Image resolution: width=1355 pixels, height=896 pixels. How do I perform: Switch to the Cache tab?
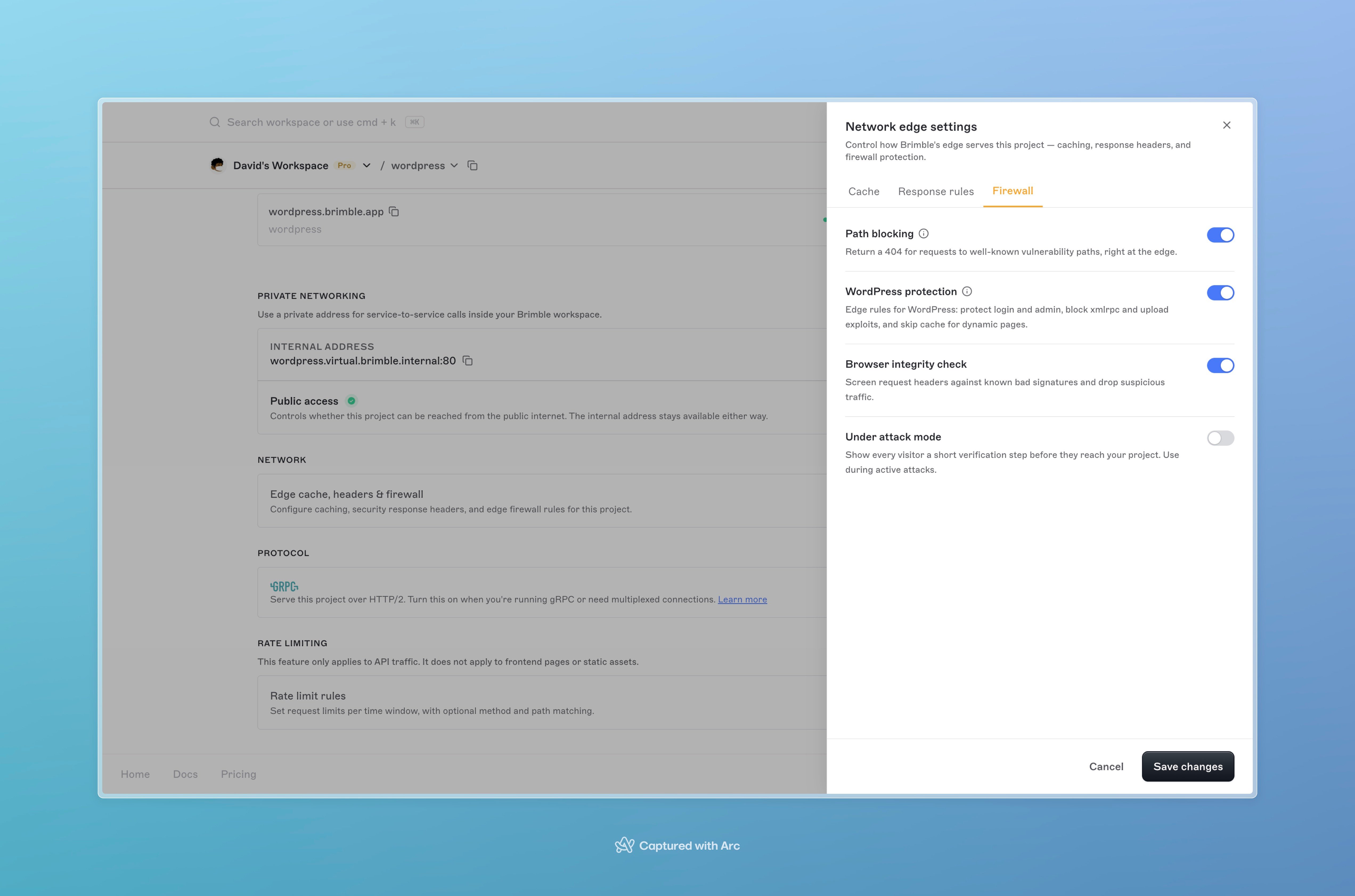(863, 191)
